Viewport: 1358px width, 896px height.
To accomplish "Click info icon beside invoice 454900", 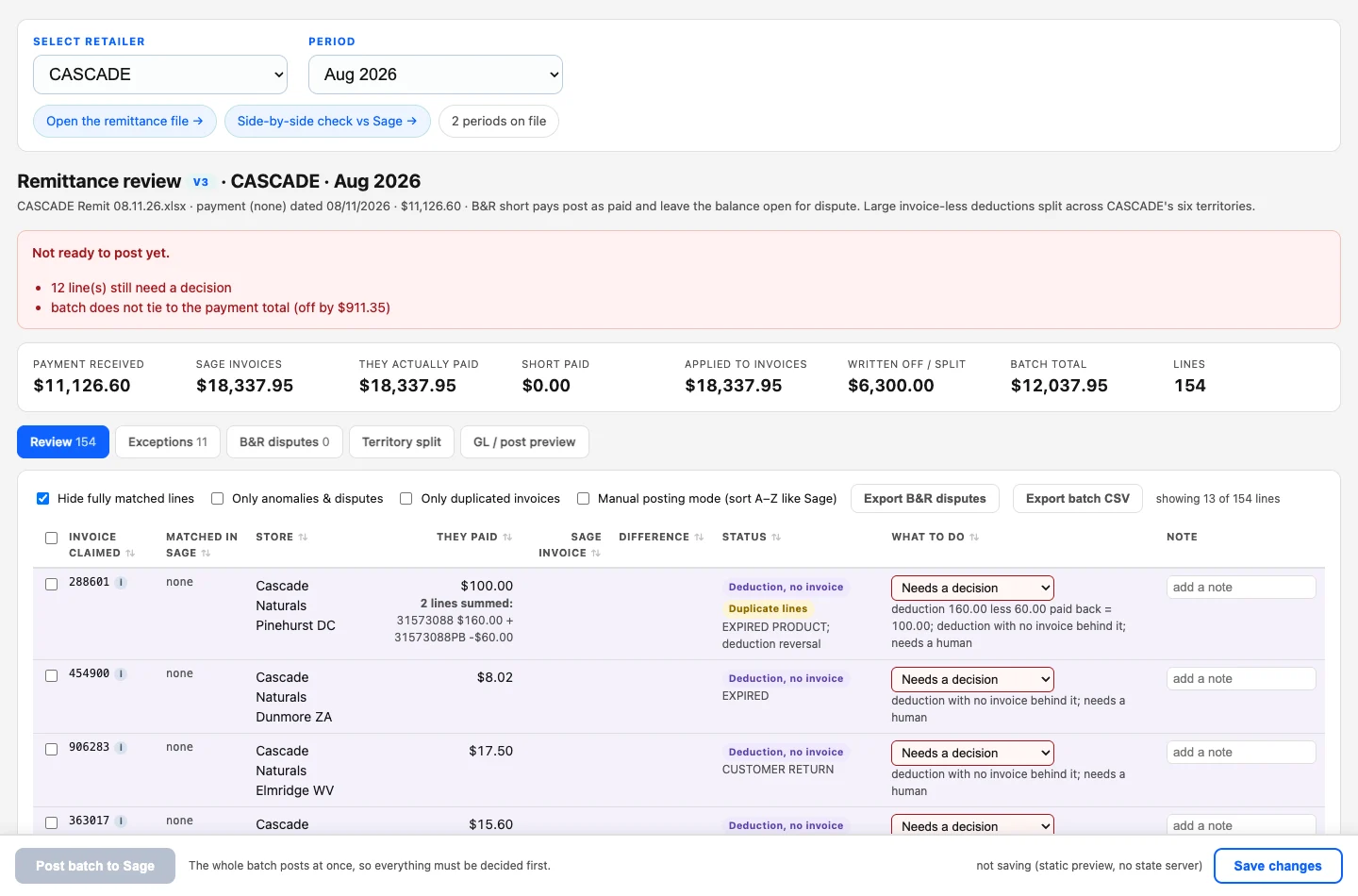I will click(121, 674).
